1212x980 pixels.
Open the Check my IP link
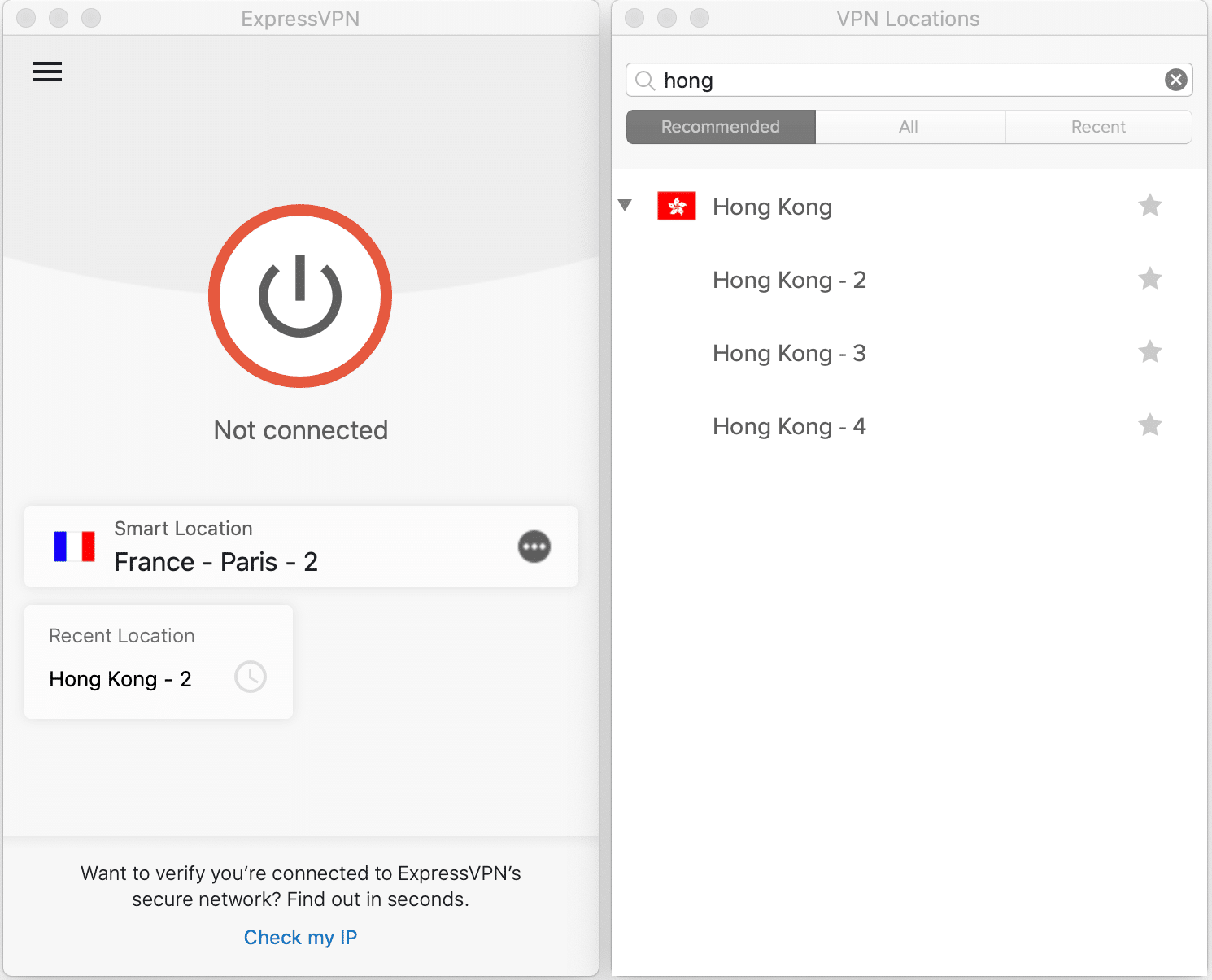click(300, 937)
